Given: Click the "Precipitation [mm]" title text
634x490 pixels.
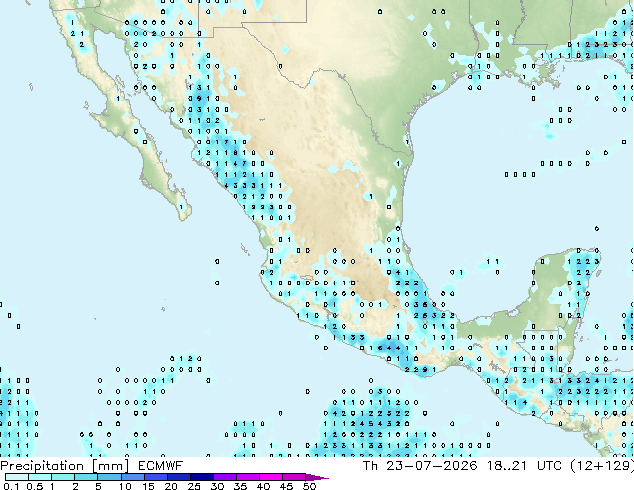Looking at the screenshot, I should pyautogui.click(x=65, y=466).
